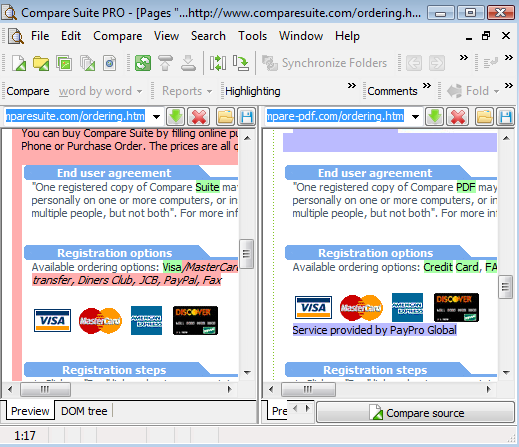Click left panel horizontal scrollbar thumb
This screenshot has width=519, height=447.
pos(45,389)
